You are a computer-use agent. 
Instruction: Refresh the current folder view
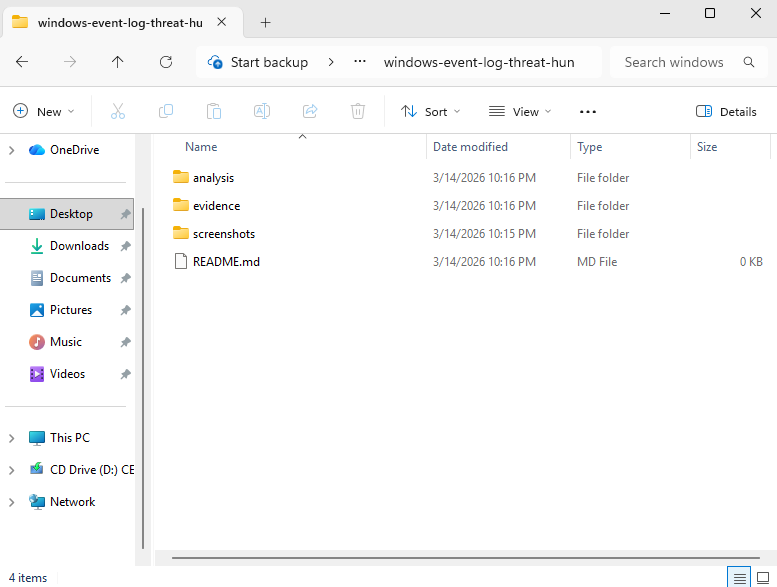[166, 62]
